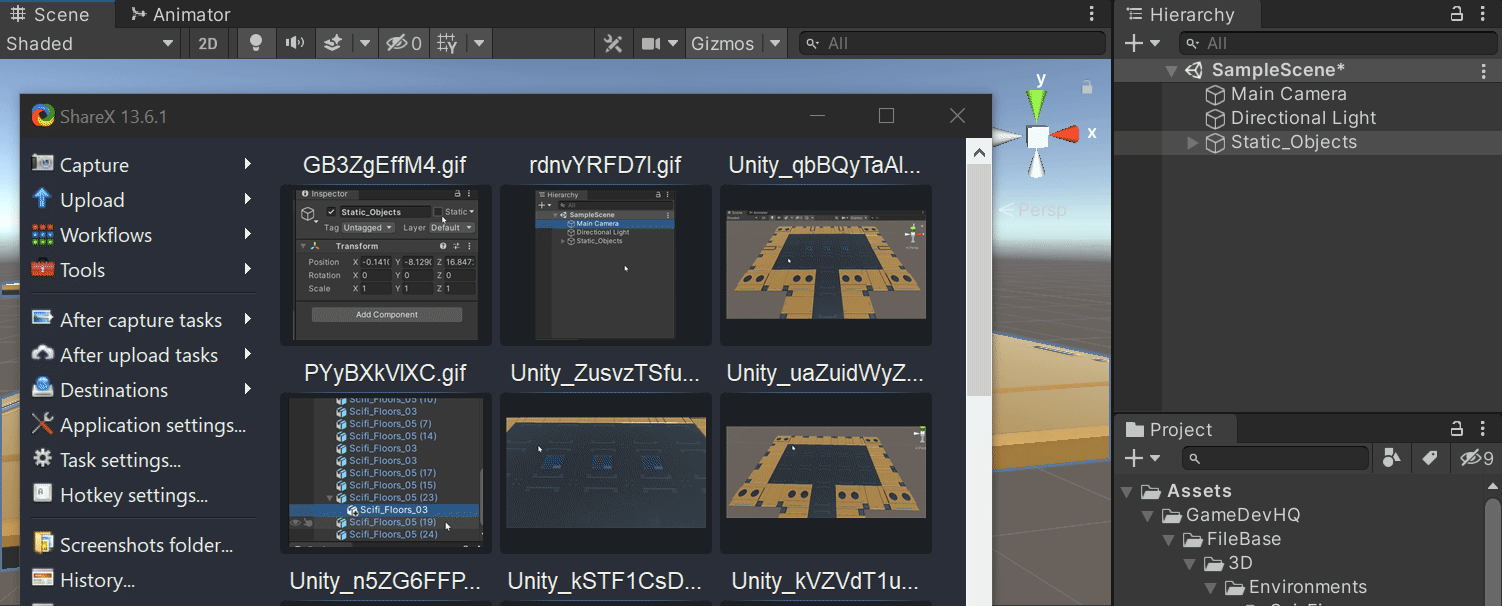This screenshot has width=1502, height=606.
Task: Collapse the SampleScene tree arrow
Action: click(x=1171, y=70)
